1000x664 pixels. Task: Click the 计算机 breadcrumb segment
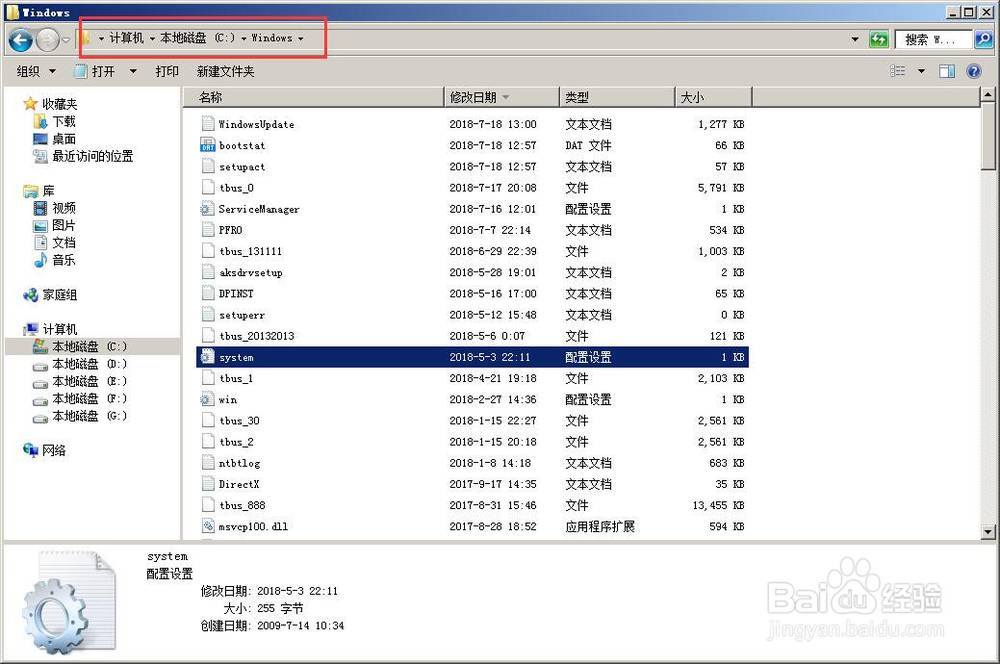(x=126, y=38)
